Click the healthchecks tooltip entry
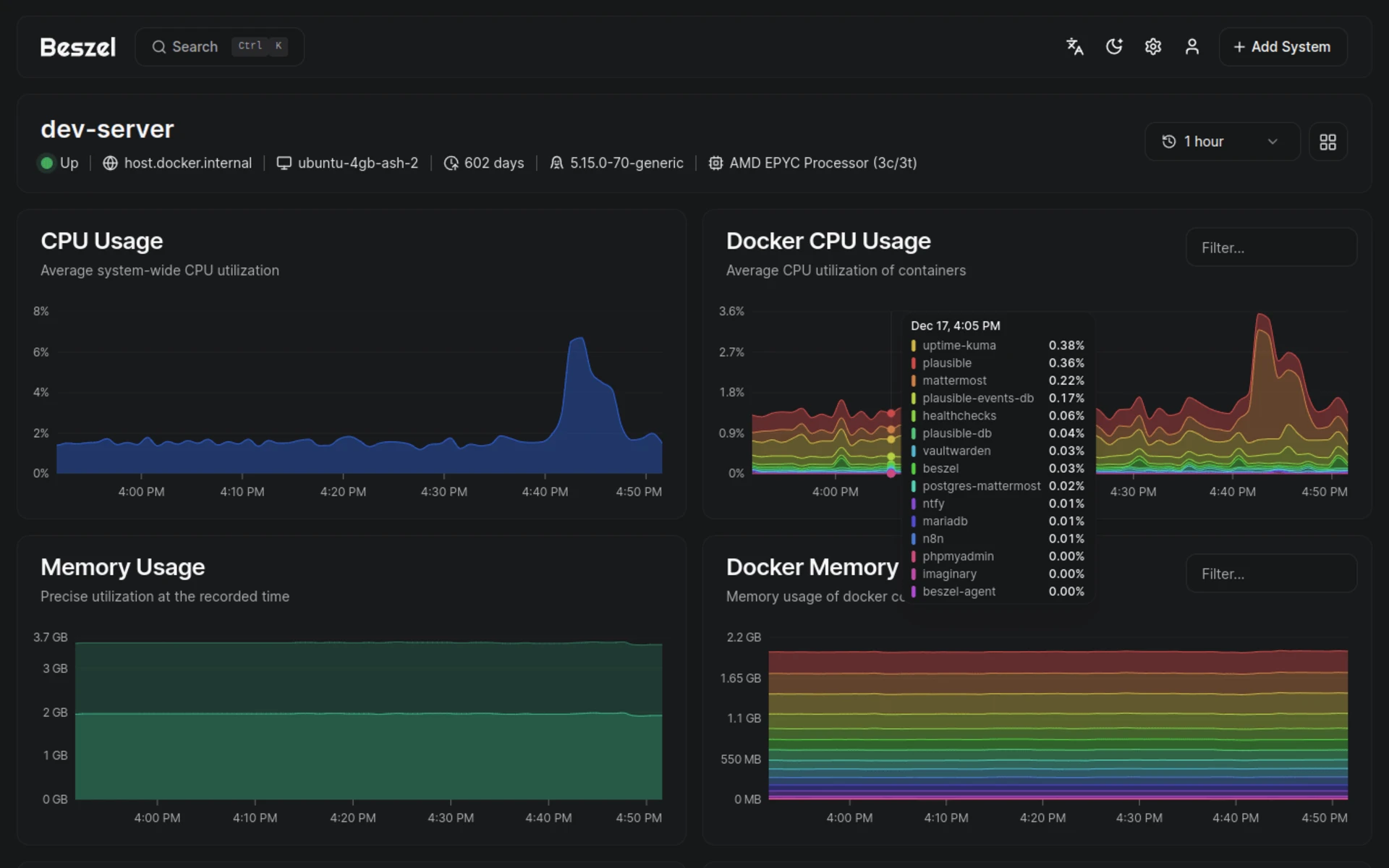This screenshot has width=1389, height=868. [998, 416]
